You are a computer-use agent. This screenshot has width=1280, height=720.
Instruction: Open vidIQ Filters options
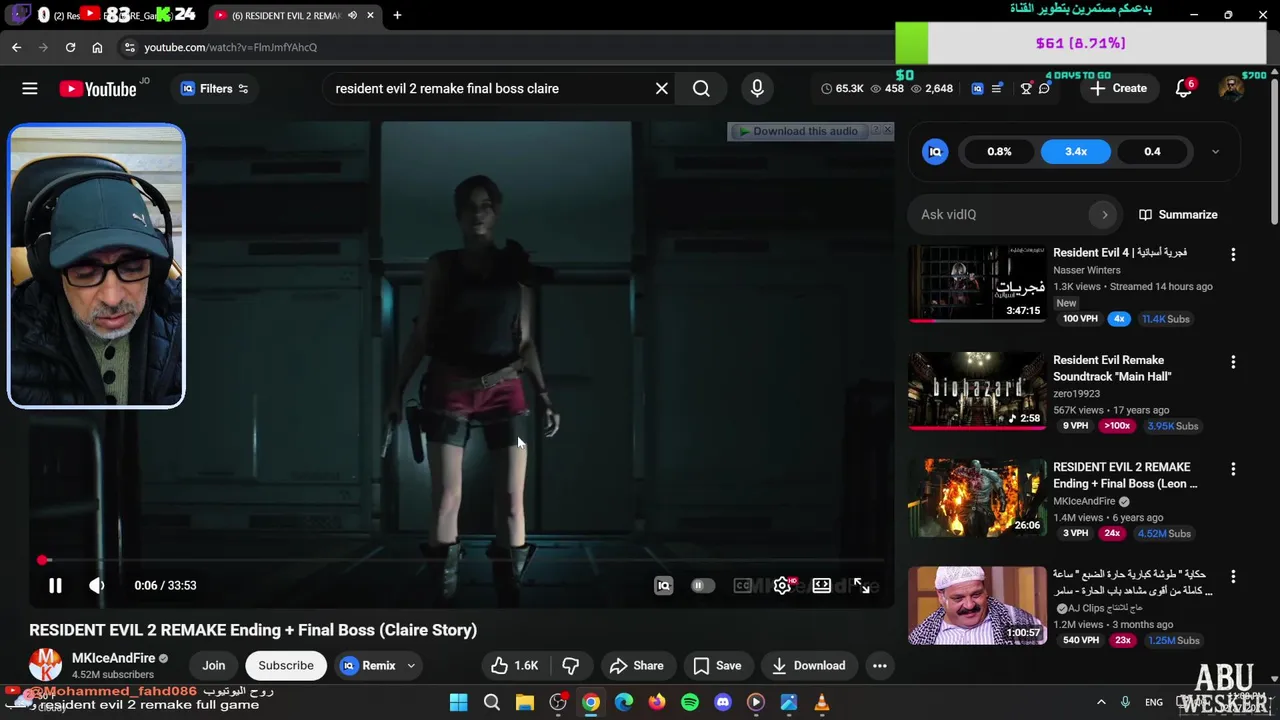214,89
